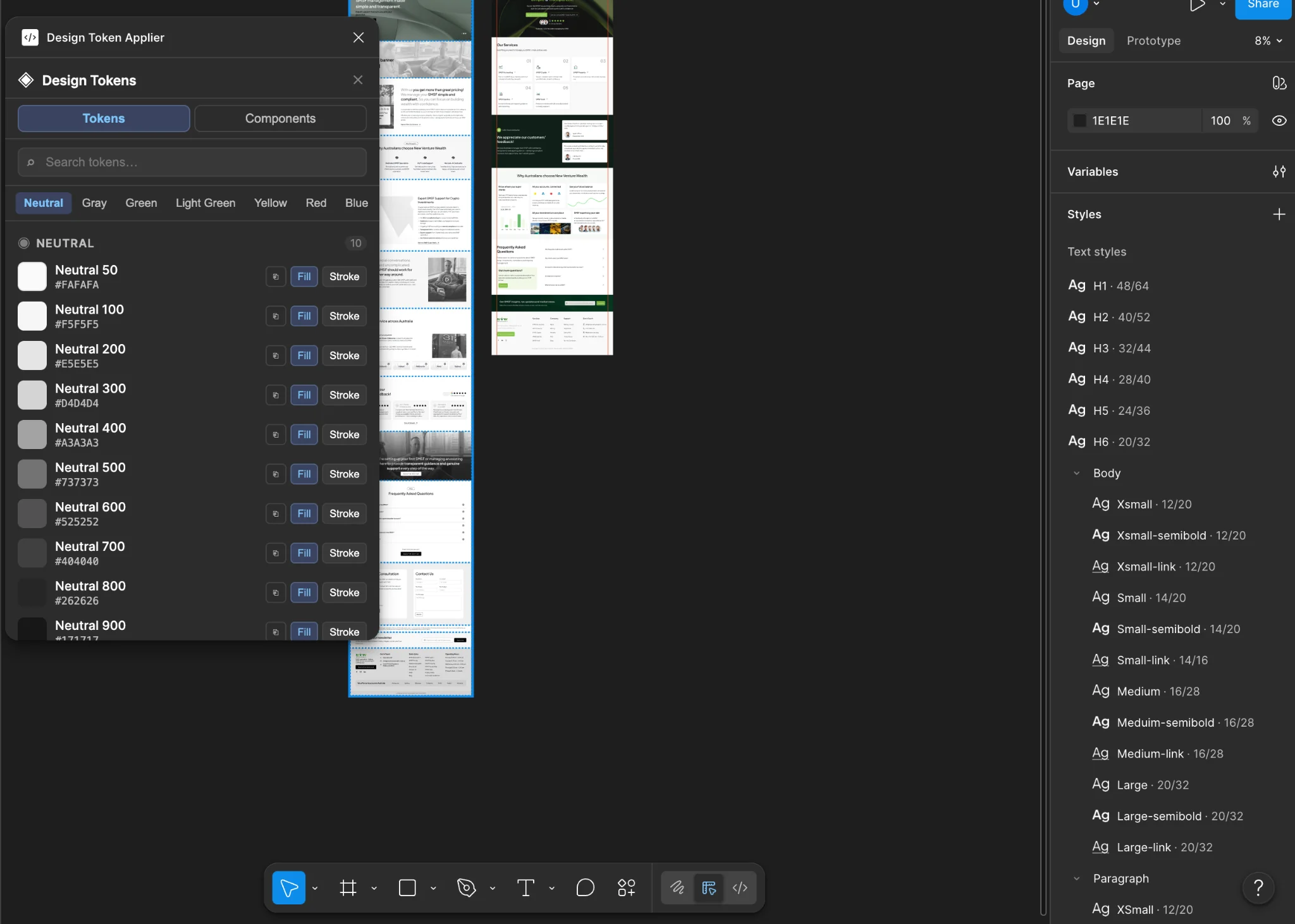Collapse the Paragraph text styles group
The width and height of the screenshot is (1295, 924).
pos(1076,878)
